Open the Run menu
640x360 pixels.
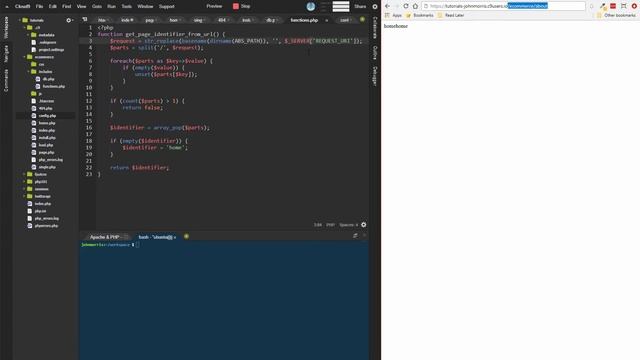(111, 6)
